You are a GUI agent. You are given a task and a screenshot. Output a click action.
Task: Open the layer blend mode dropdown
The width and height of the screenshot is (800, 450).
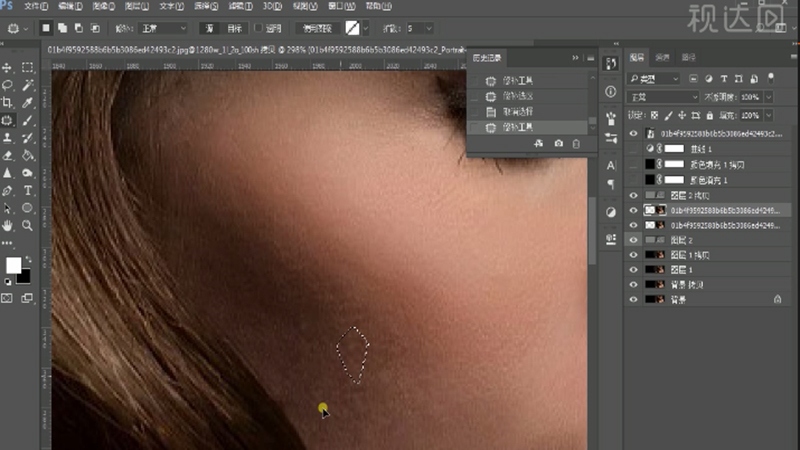pyautogui.click(x=663, y=97)
